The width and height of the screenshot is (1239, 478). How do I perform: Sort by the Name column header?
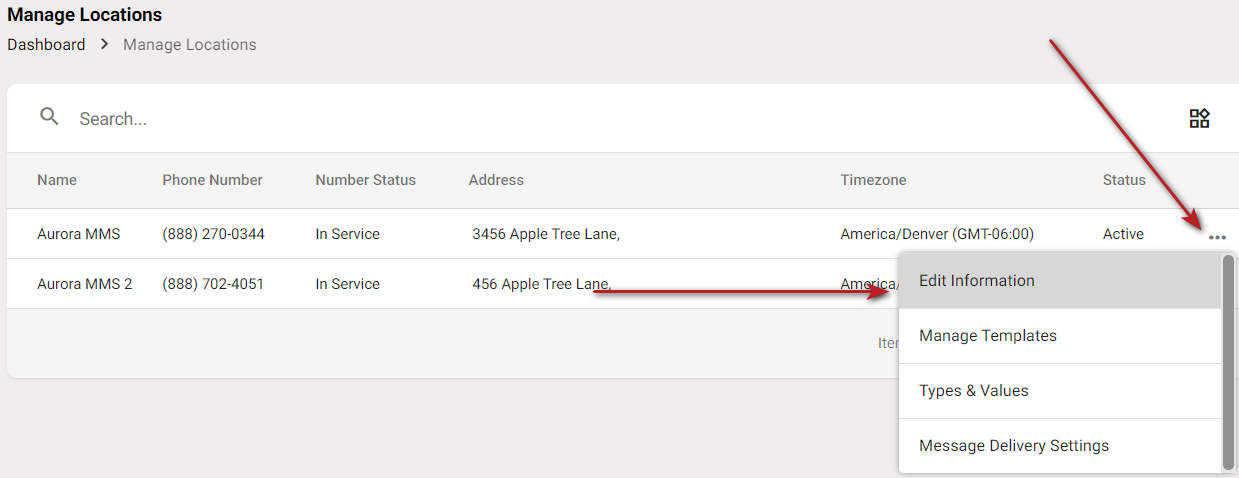57,180
